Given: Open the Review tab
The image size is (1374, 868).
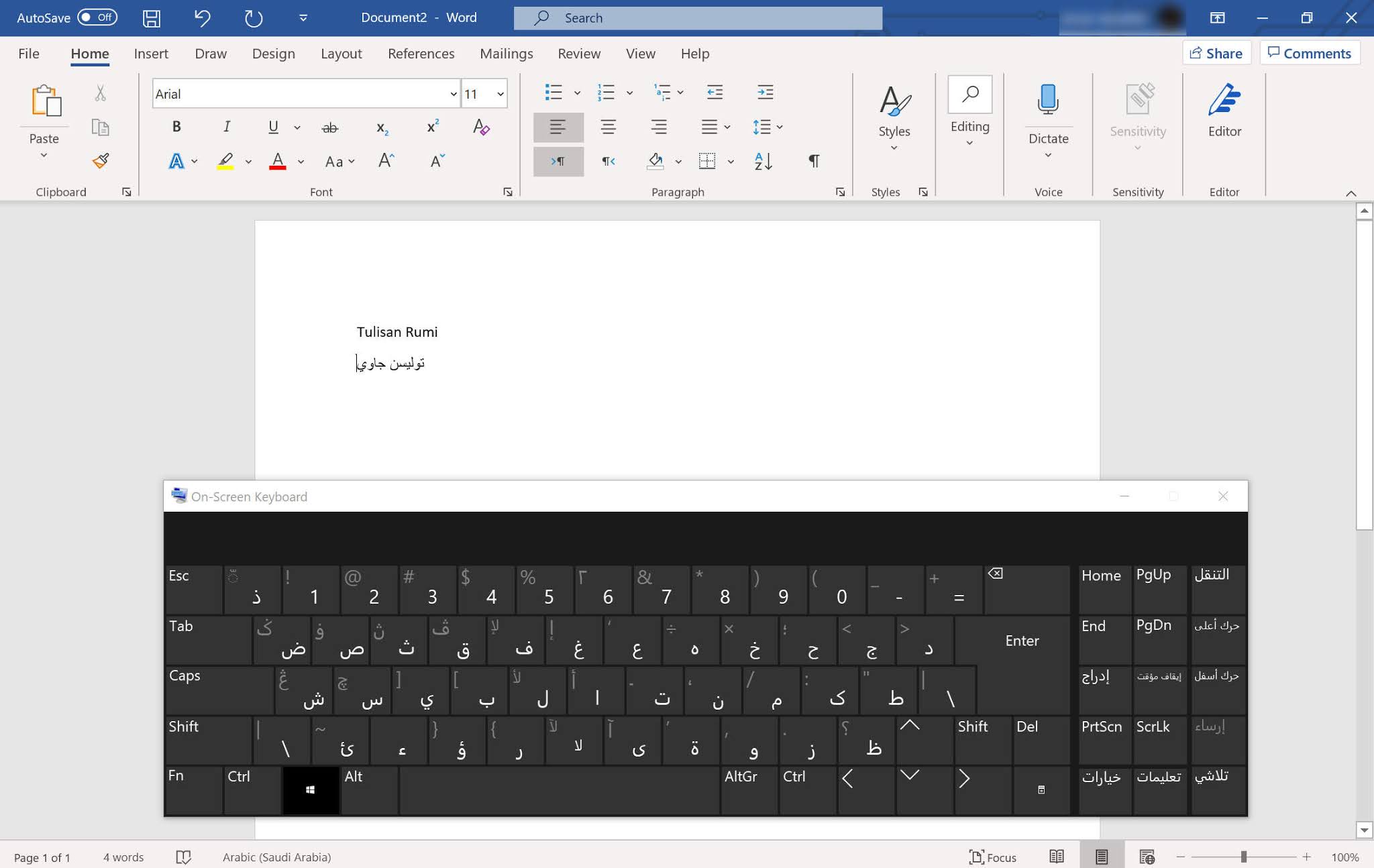Looking at the screenshot, I should pos(579,54).
